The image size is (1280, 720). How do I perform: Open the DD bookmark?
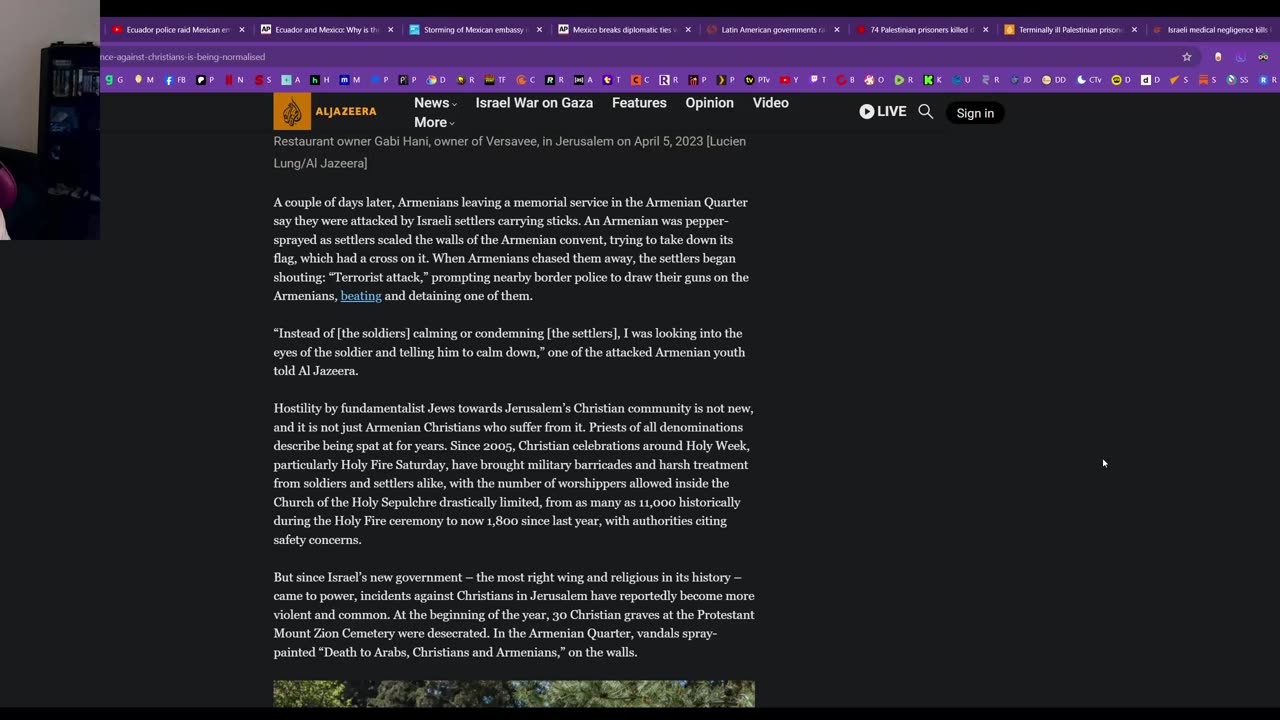pyautogui.click(x=1054, y=80)
